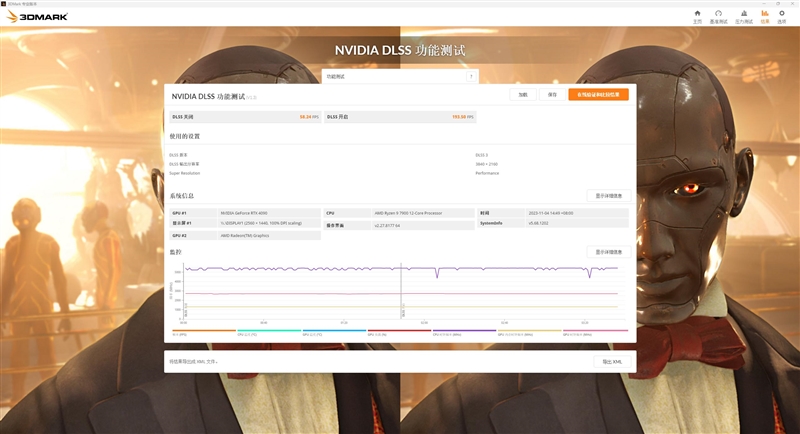Minimize the 3DMark window
800x434 pixels.
[763, 4]
